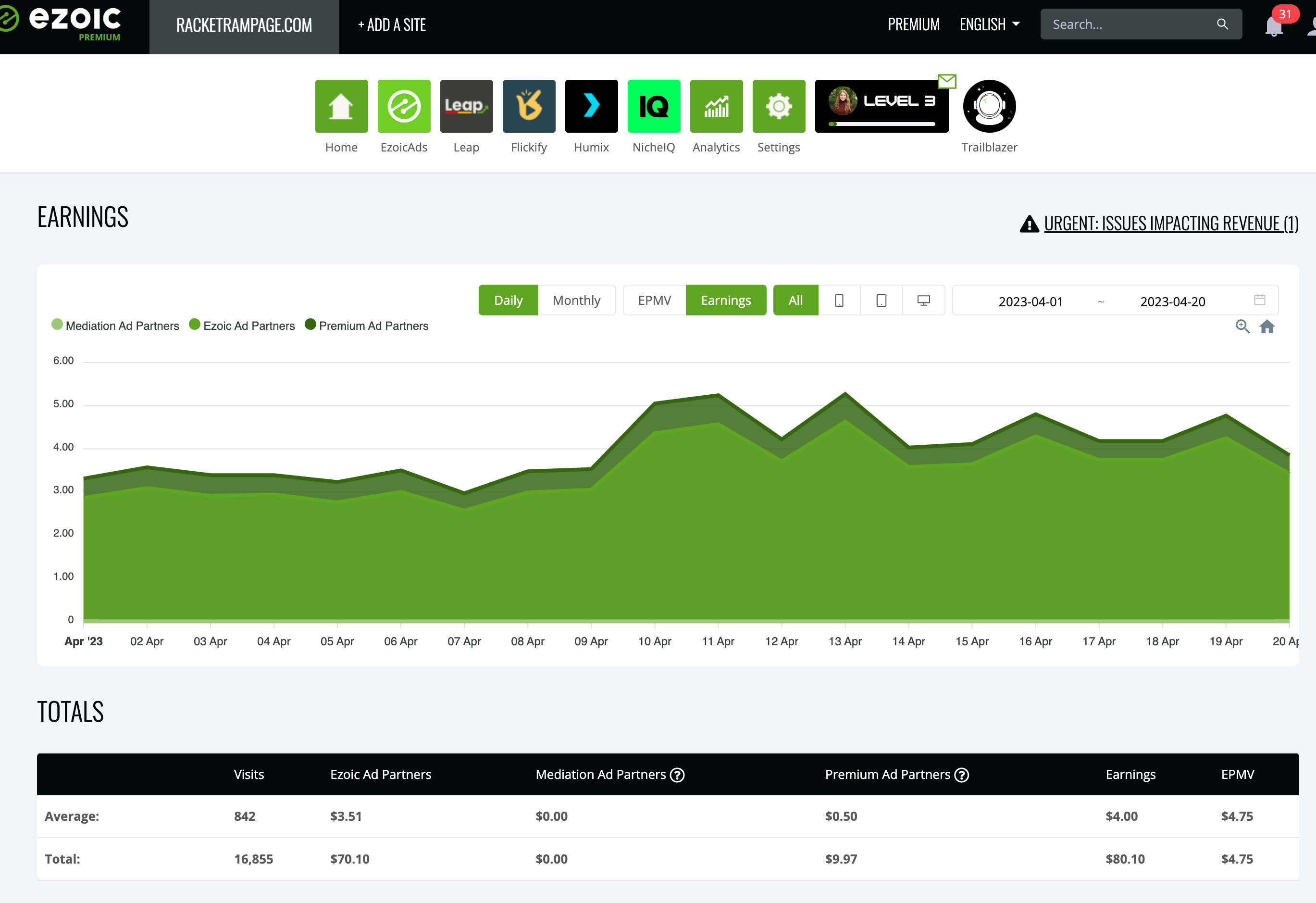Toggle Mediation Ad Partners legend series
Image resolution: width=1316 pixels, height=903 pixels.
coord(115,326)
